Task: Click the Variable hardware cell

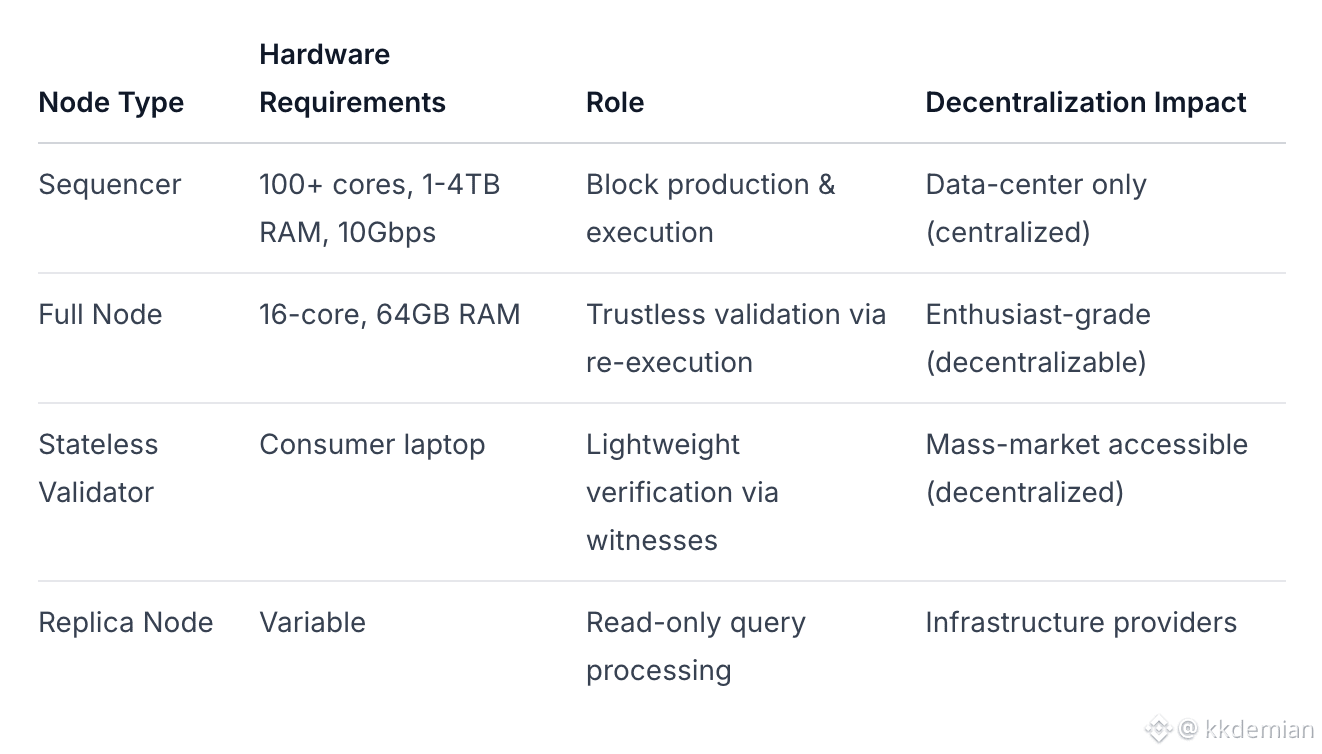Action: pos(312,623)
